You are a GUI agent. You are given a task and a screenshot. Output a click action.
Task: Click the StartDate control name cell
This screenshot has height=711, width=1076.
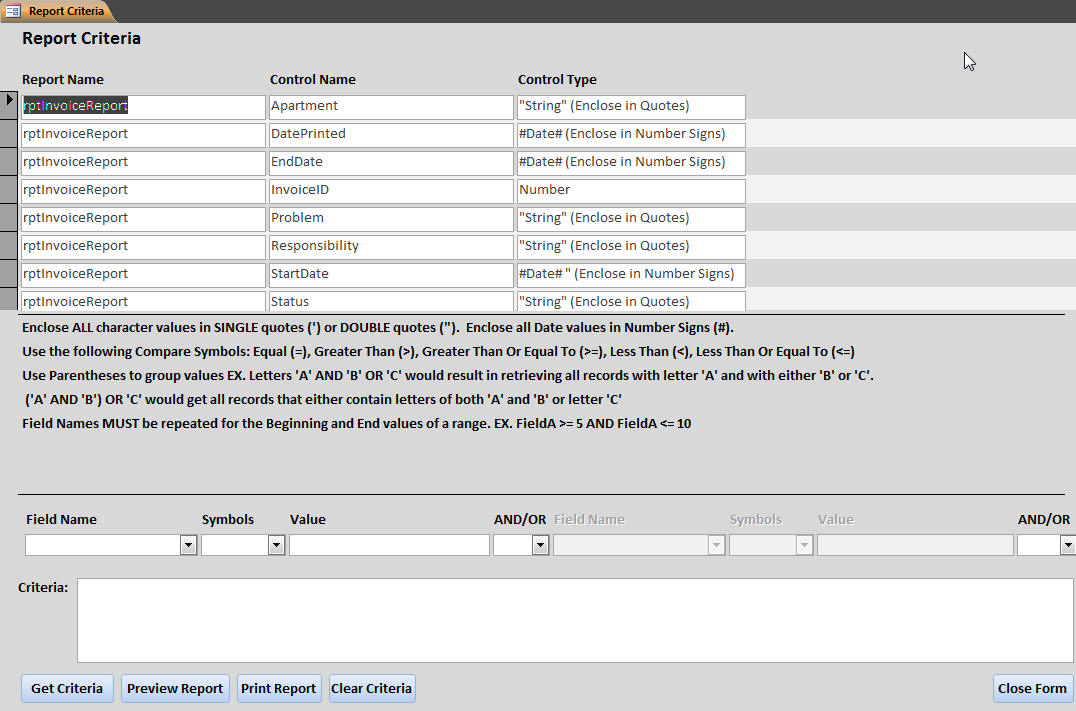391,275
